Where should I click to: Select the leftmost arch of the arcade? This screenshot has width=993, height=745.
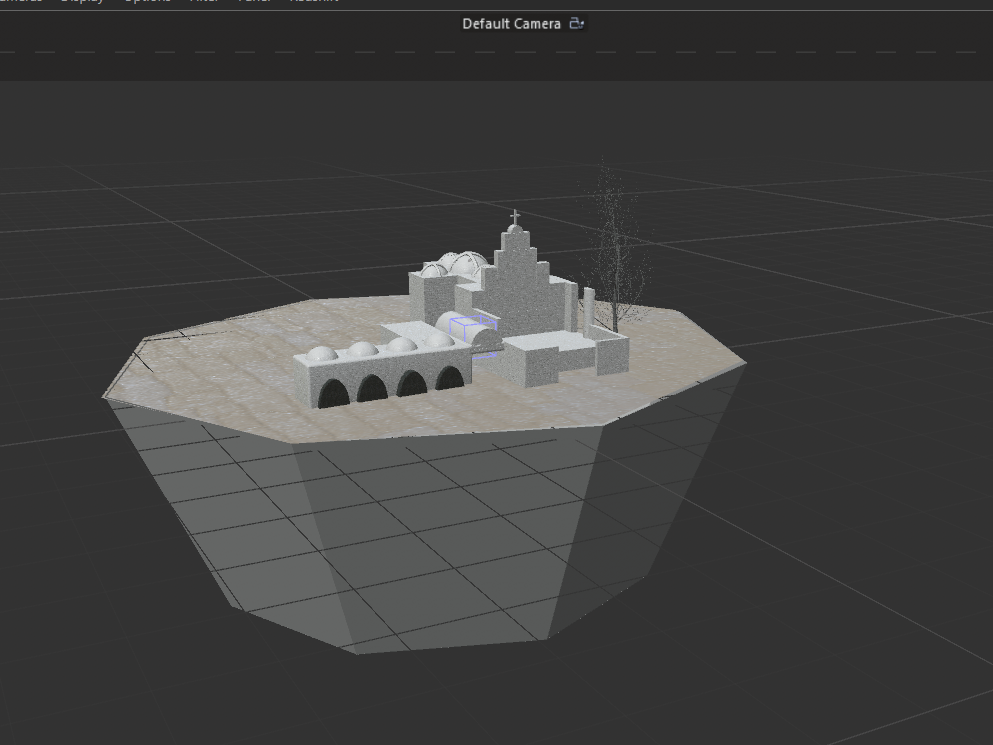334,393
